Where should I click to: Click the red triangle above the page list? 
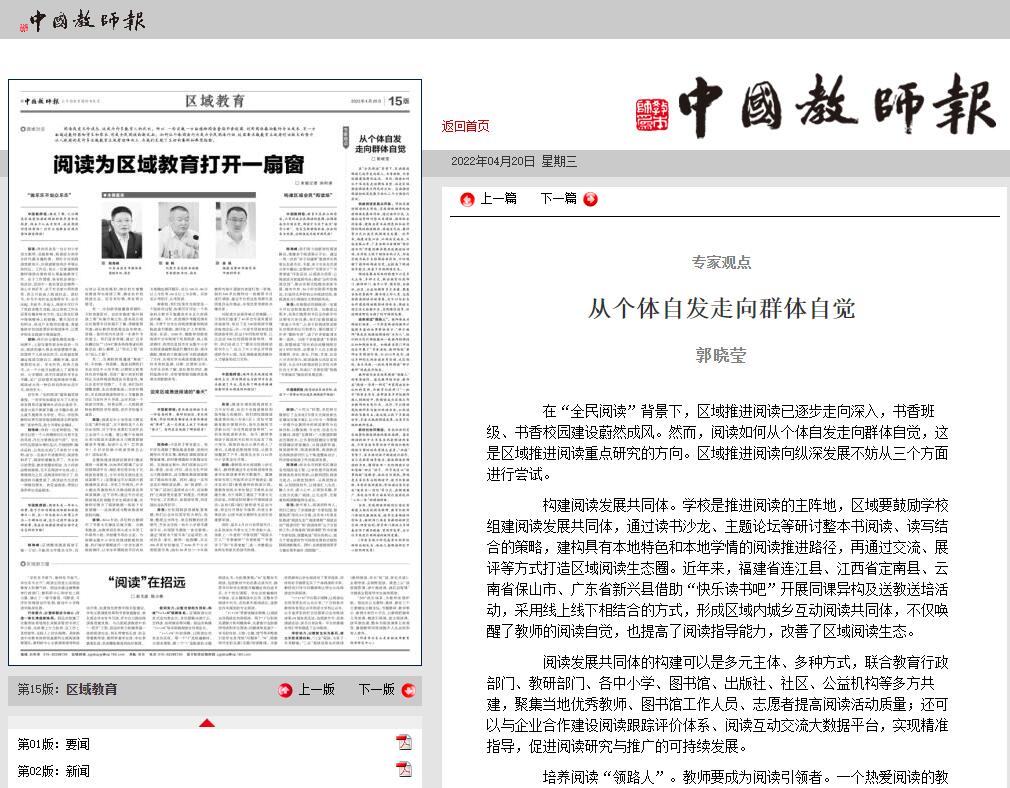point(207,723)
